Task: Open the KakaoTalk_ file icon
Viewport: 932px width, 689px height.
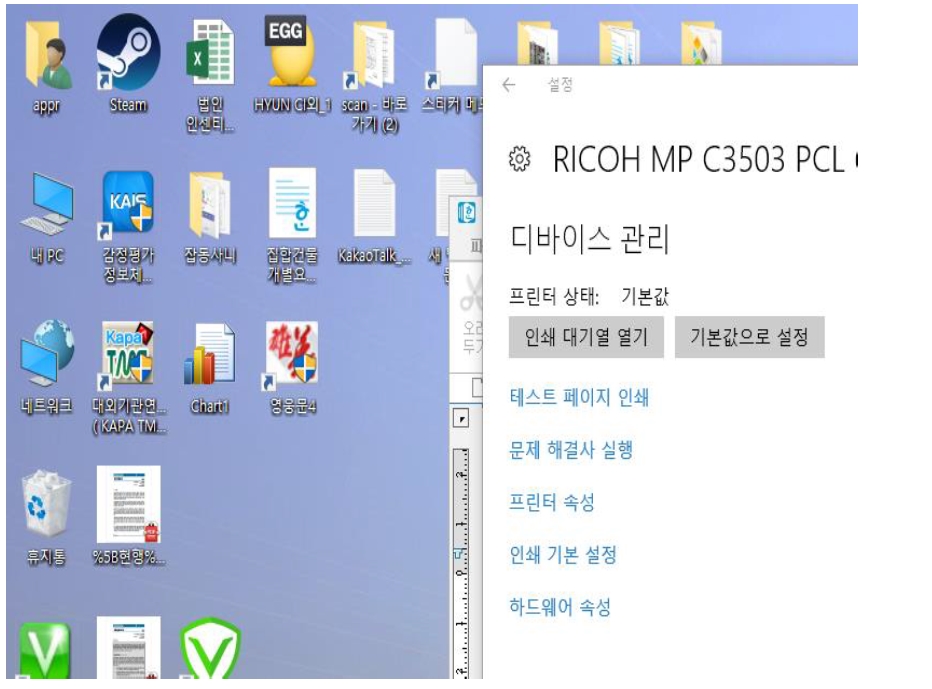Action: click(x=374, y=203)
